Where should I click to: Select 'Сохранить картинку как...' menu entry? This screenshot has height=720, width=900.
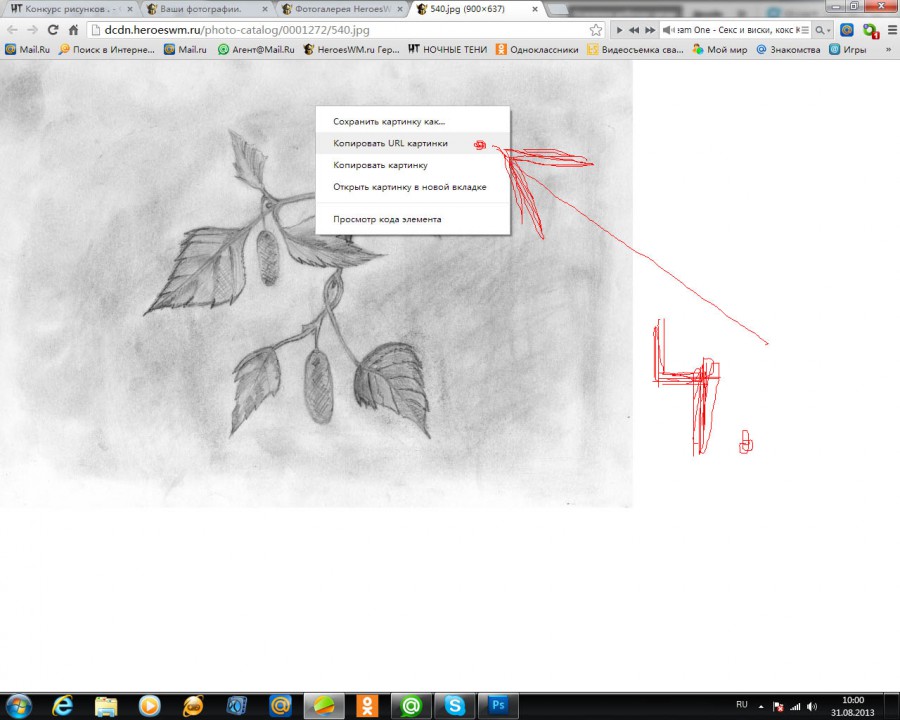(x=389, y=121)
